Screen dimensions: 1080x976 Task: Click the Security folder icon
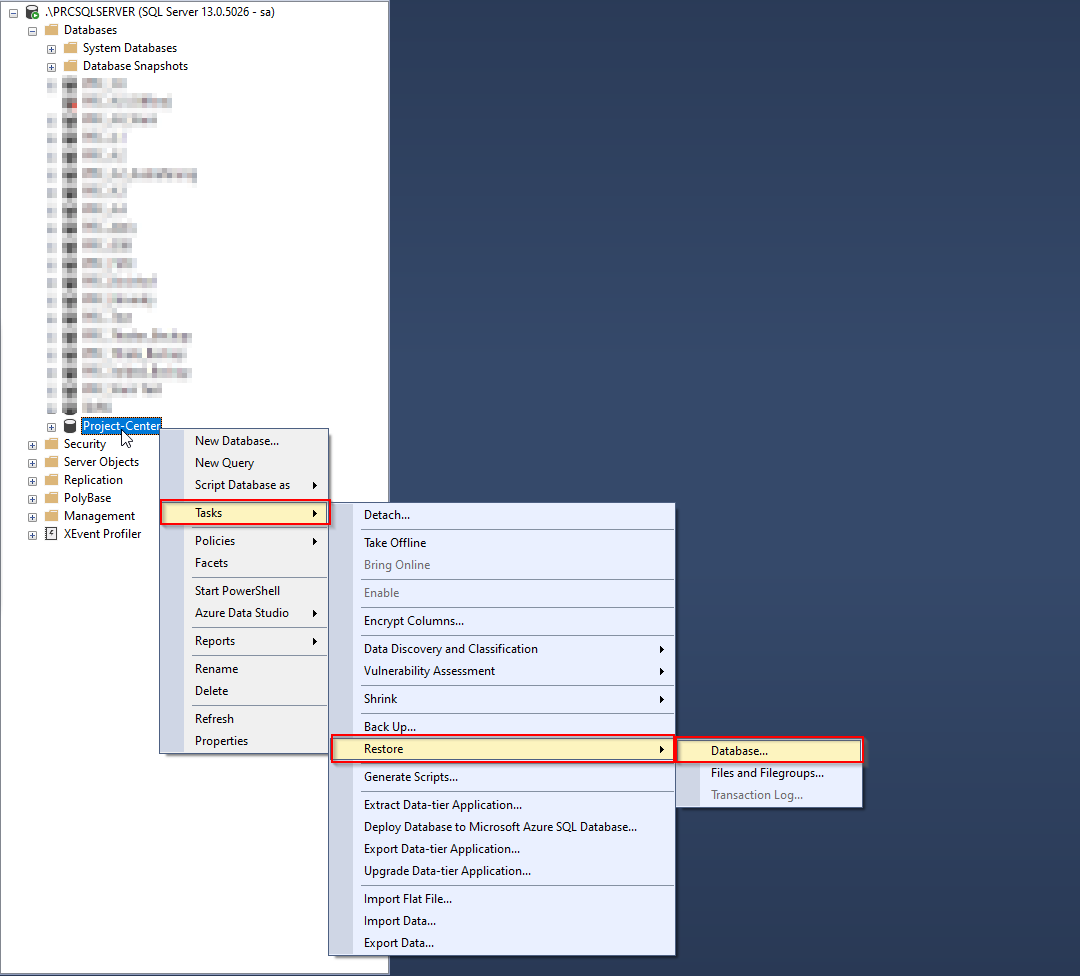[51, 444]
